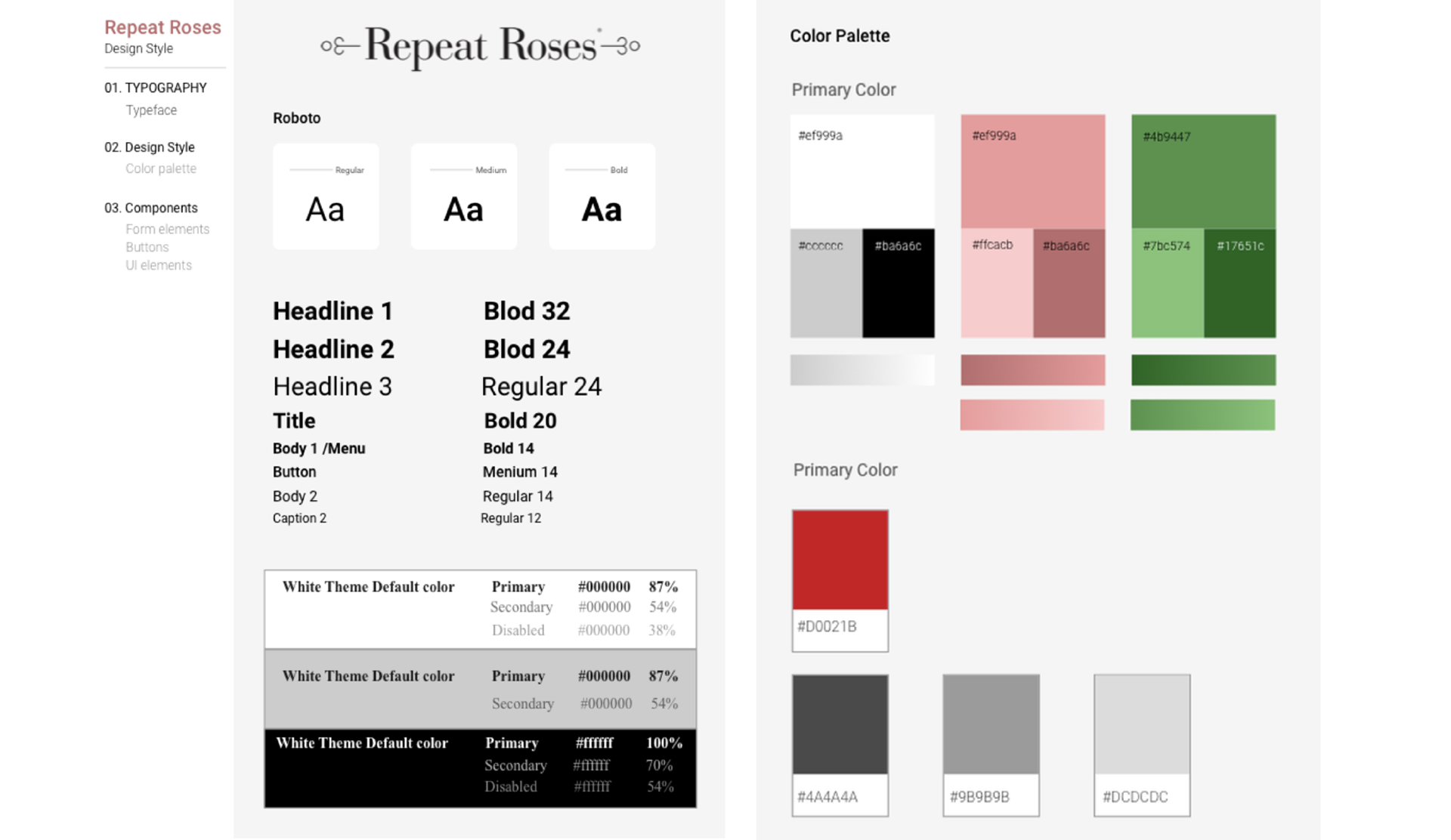This screenshot has height=840, width=1451.
Task: Pick the medium gray #9B9B9B swatch
Action: [992, 746]
